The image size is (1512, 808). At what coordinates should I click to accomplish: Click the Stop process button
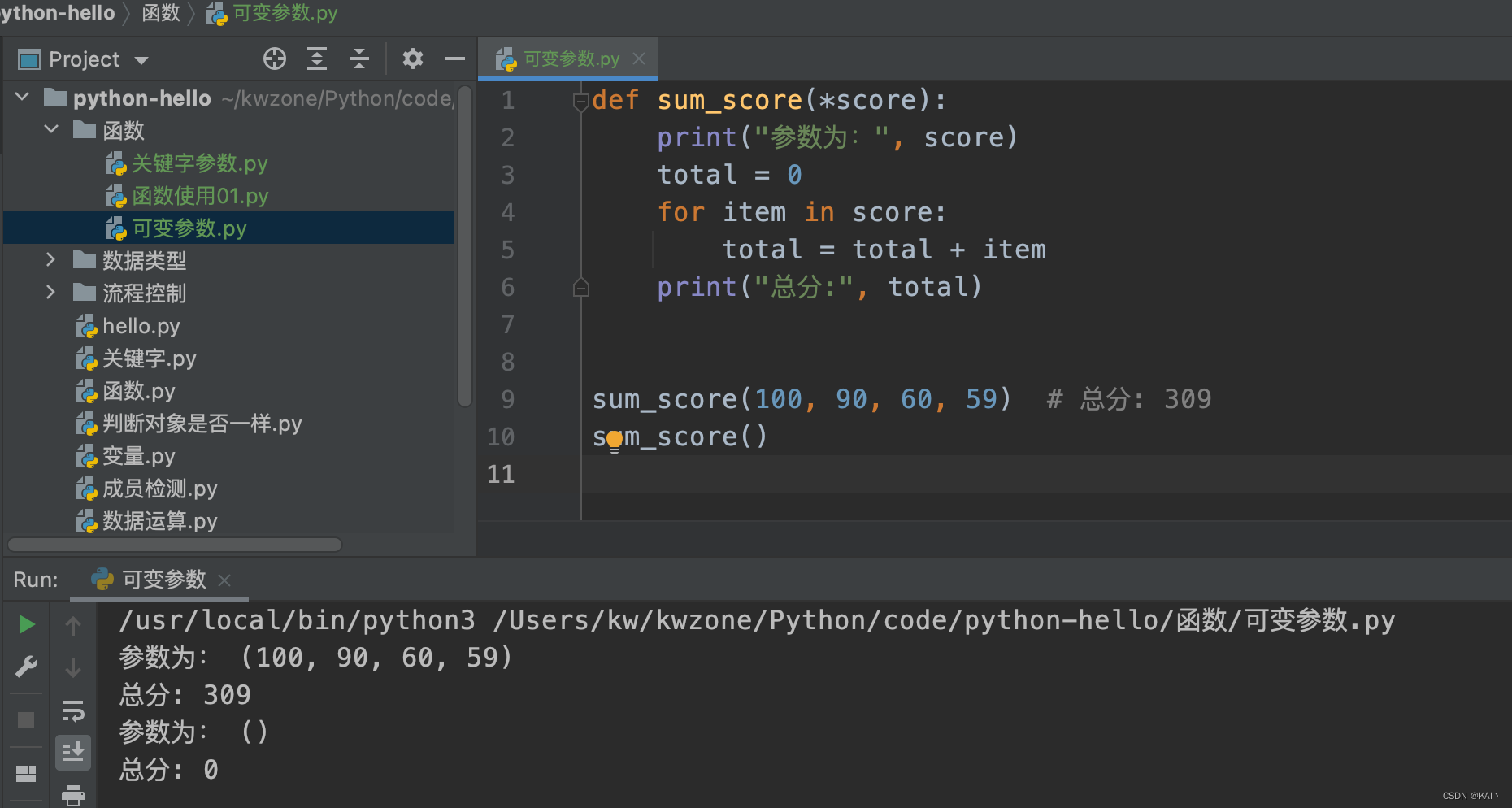click(26, 720)
